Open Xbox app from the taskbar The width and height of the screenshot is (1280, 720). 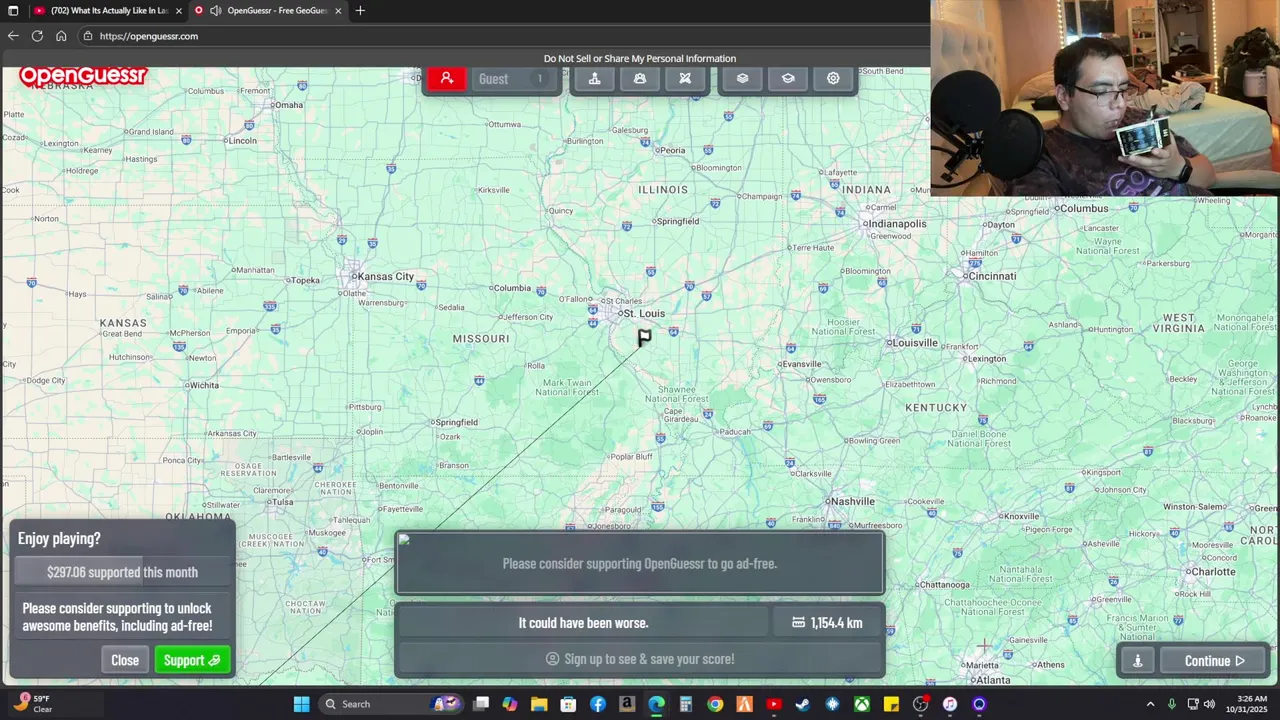pyautogui.click(x=861, y=704)
